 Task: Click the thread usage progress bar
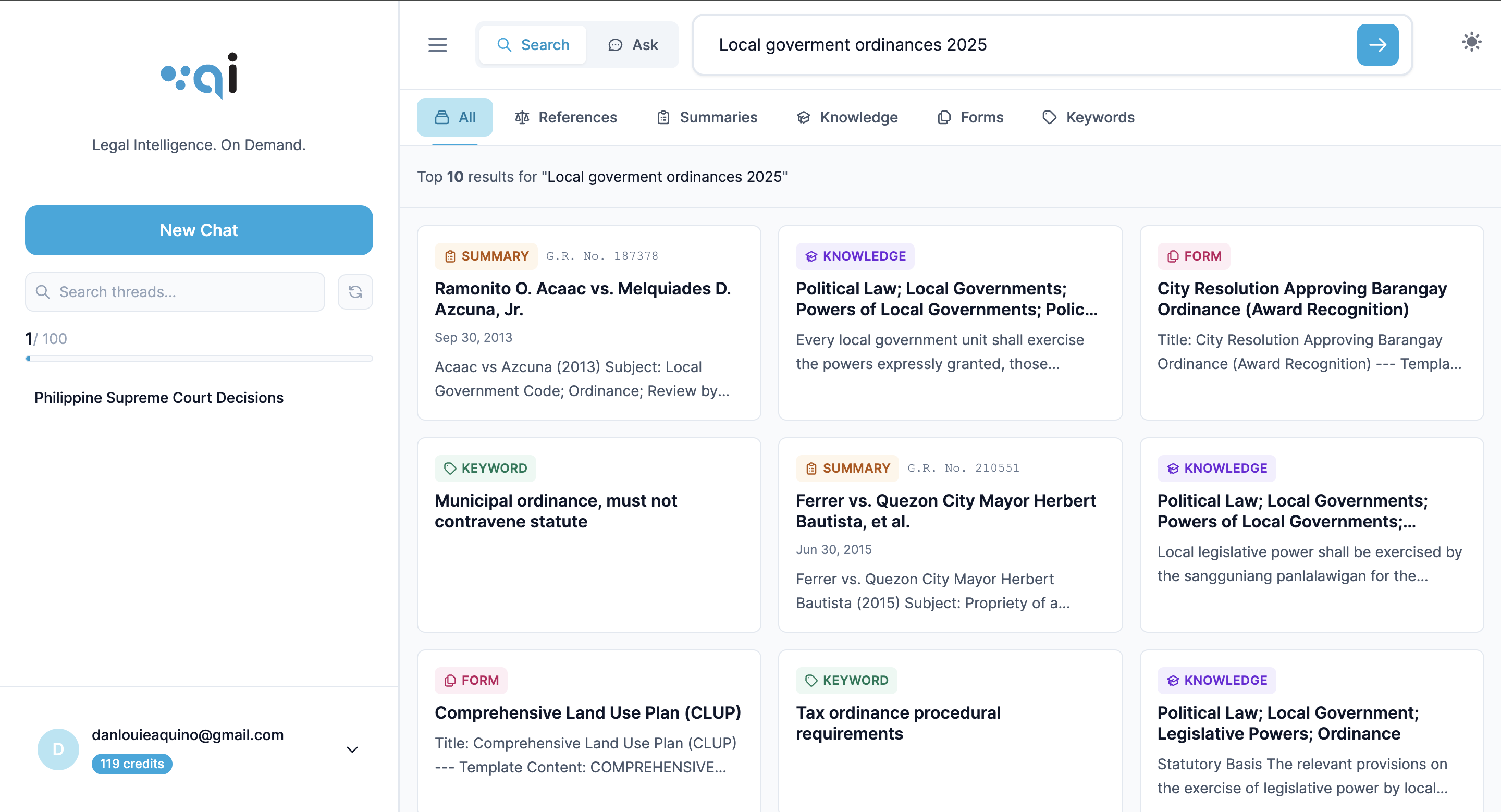pyautogui.click(x=199, y=359)
